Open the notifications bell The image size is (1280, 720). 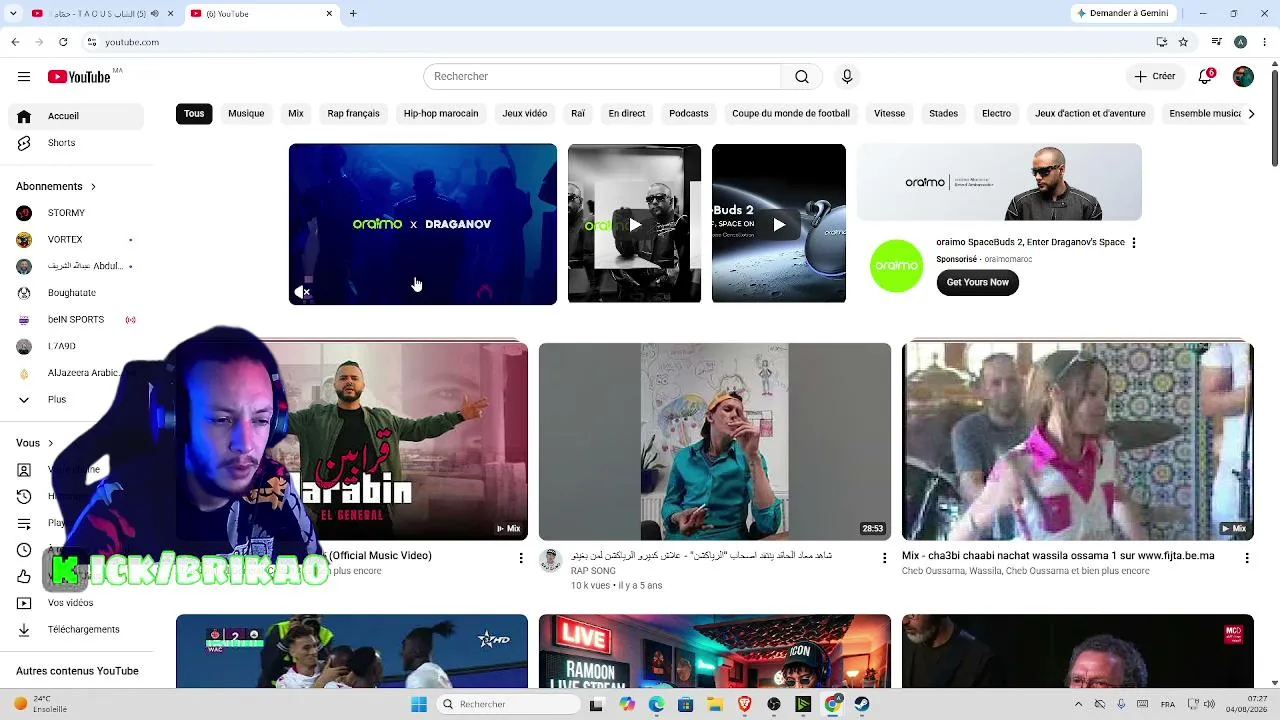(1206, 77)
